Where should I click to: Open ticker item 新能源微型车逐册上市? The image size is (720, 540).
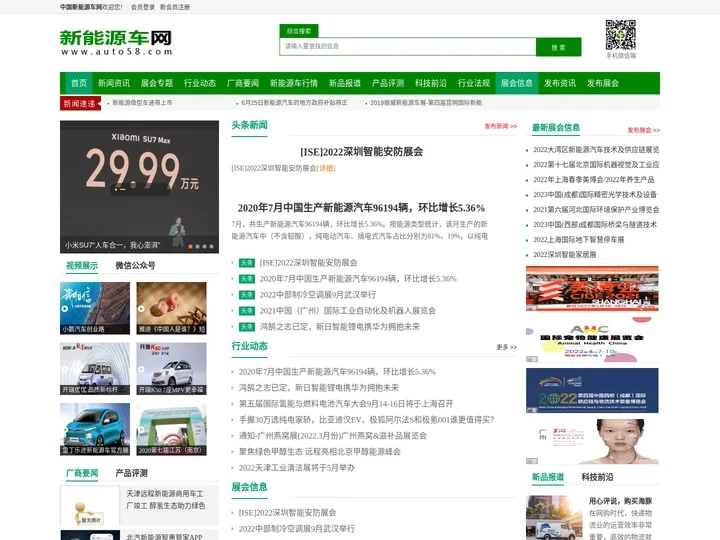click(x=142, y=103)
